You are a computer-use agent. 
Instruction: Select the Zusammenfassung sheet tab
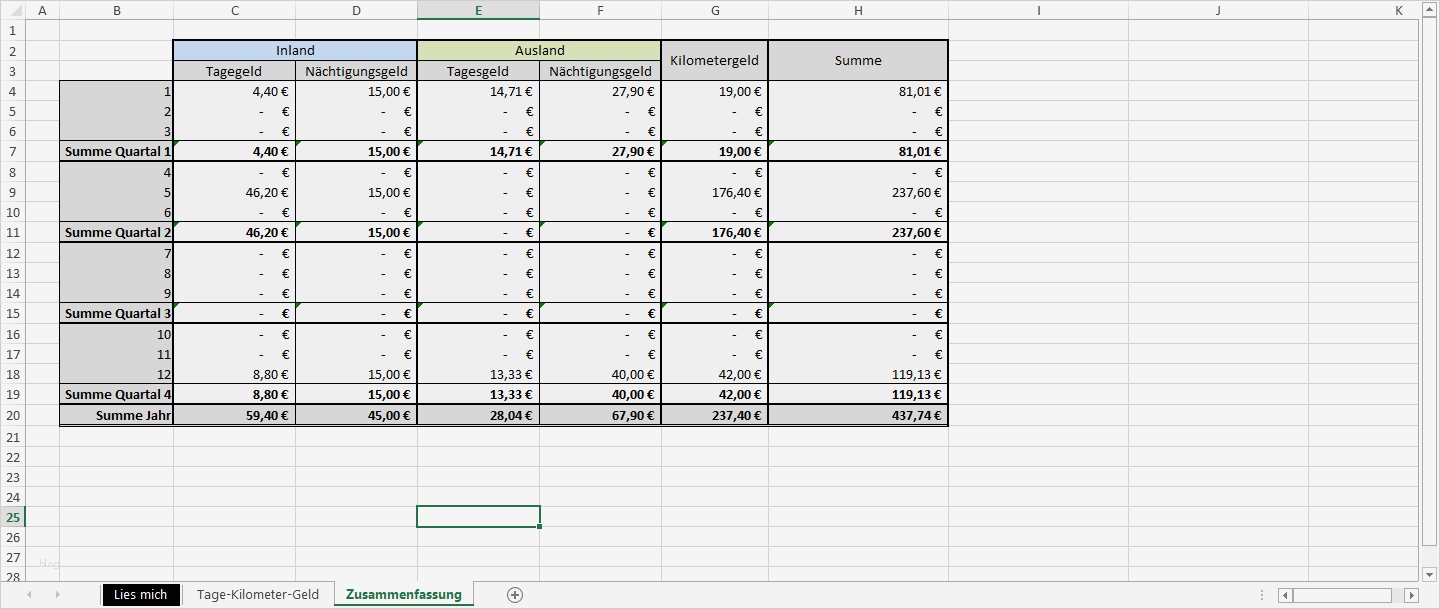click(x=403, y=594)
